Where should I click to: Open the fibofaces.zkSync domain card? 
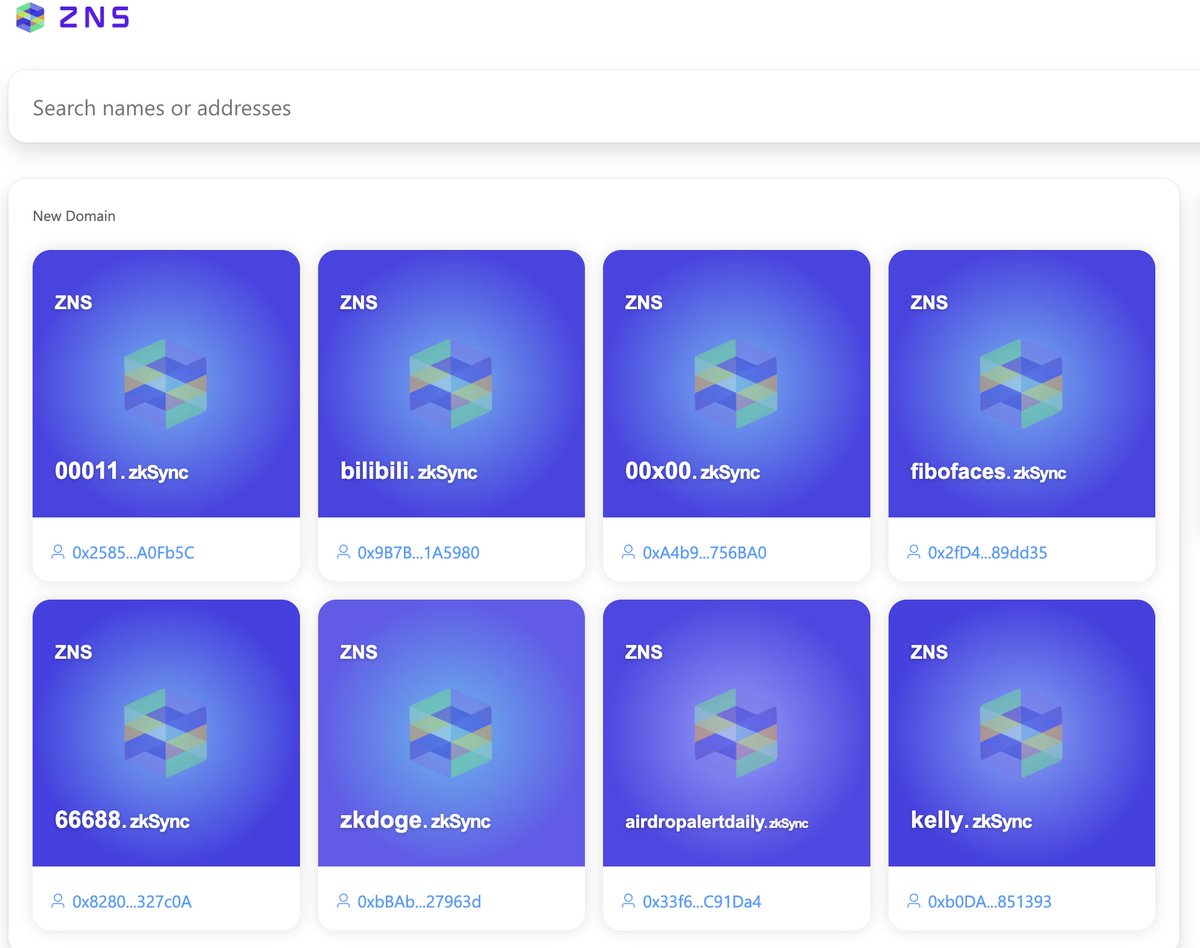click(1021, 383)
